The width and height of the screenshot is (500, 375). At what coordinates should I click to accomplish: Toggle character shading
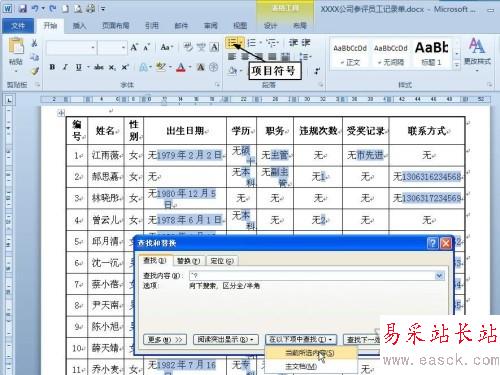pos(201,67)
